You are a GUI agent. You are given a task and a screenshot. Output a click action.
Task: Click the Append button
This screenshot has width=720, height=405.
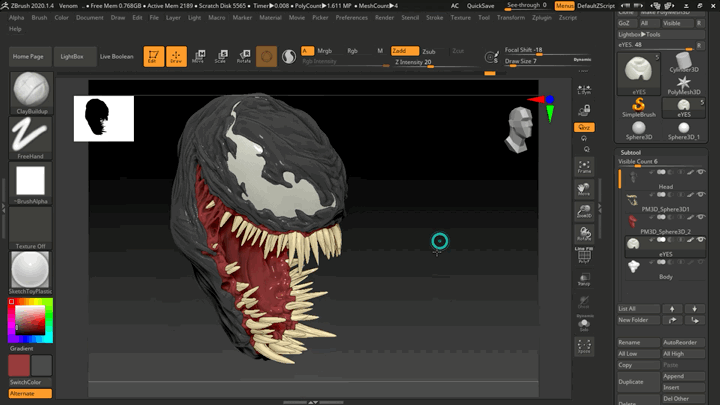(683, 376)
